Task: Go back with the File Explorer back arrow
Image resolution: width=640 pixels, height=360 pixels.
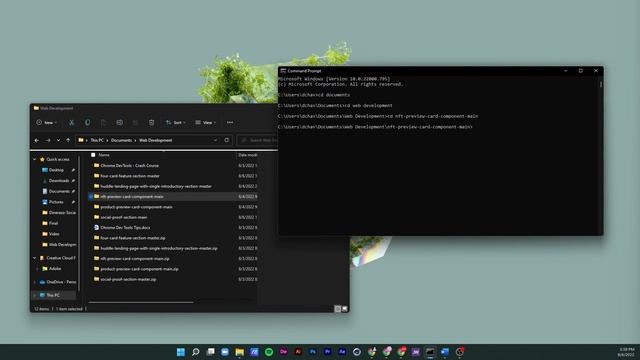Action: point(37,140)
